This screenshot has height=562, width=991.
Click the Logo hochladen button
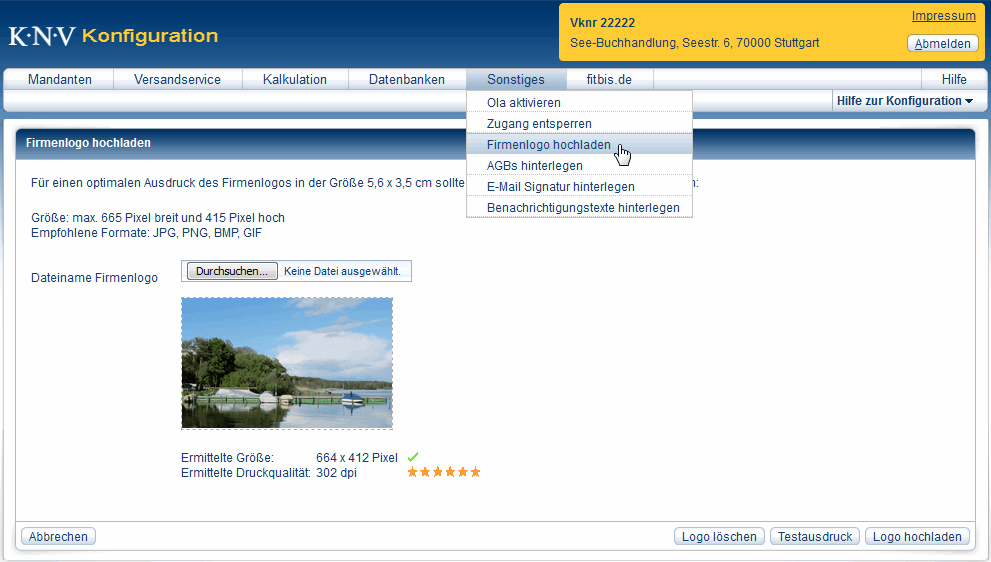click(917, 537)
